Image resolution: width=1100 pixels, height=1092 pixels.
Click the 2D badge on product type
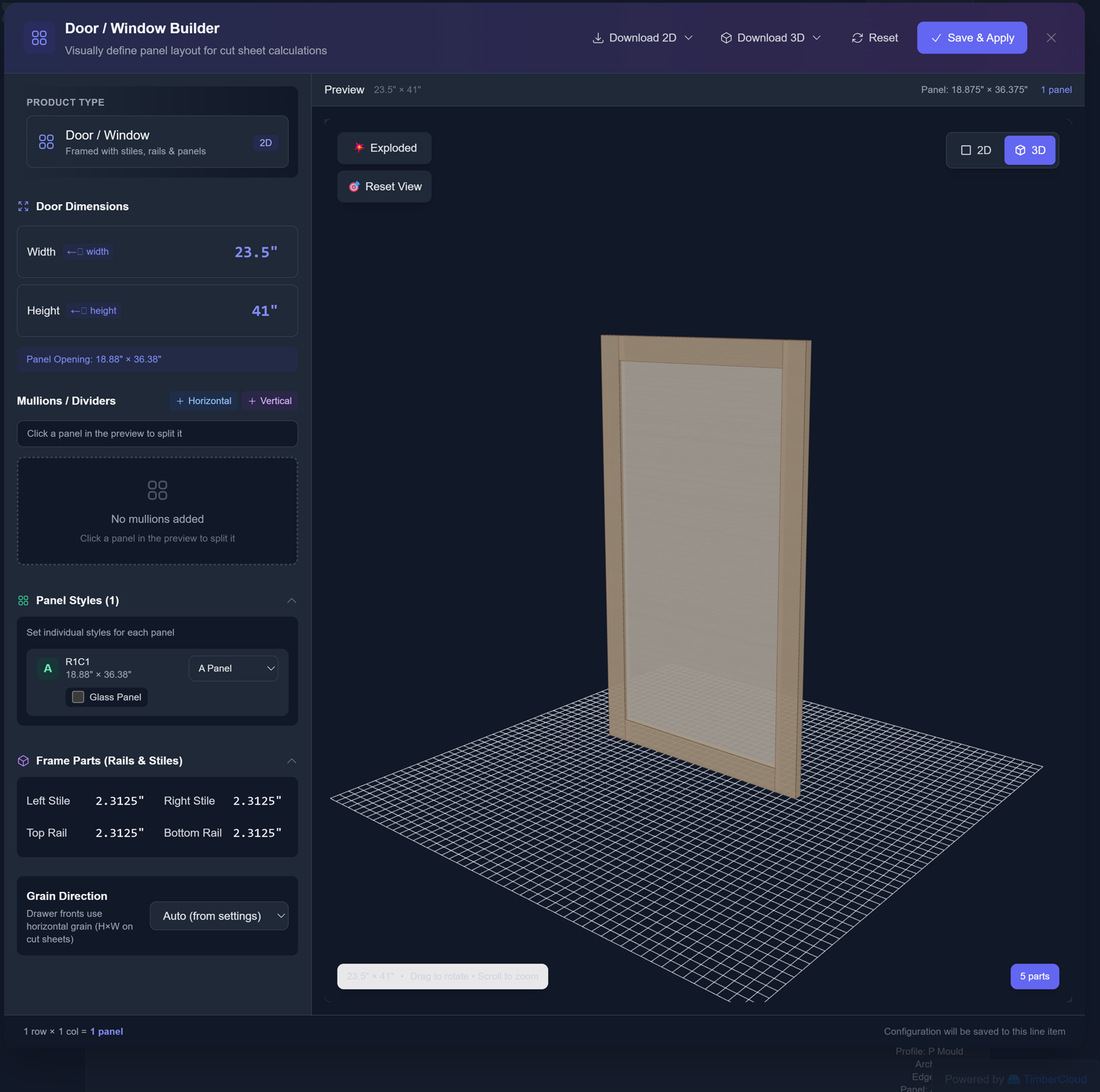(x=265, y=142)
